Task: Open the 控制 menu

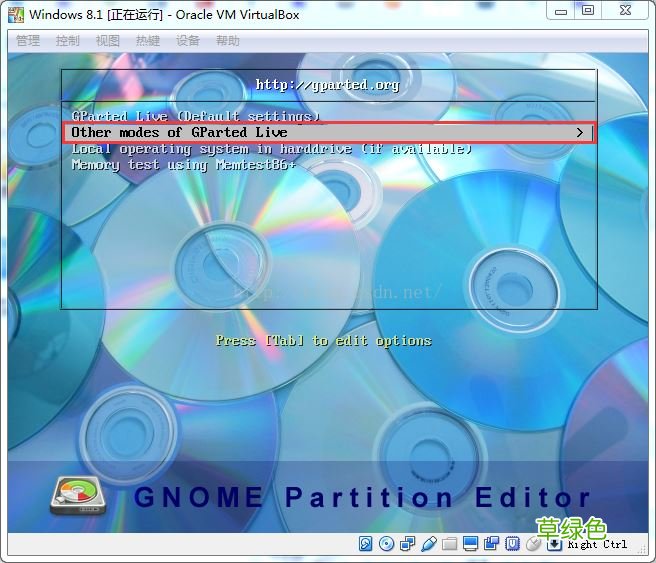Action: click(x=68, y=41)
